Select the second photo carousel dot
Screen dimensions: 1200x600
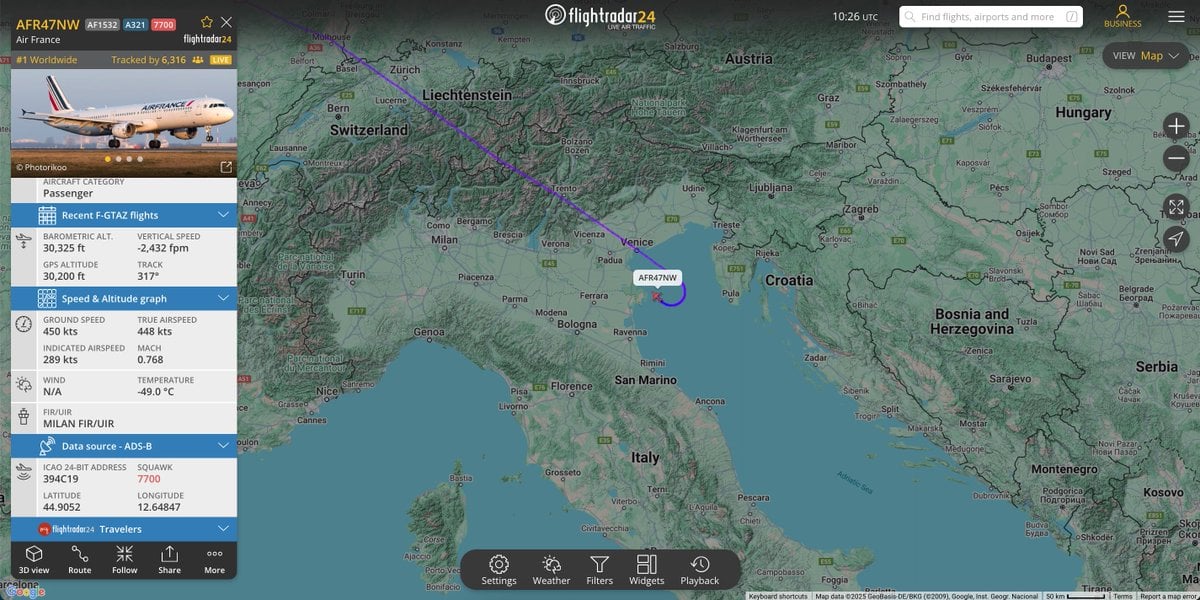[119, 158]
